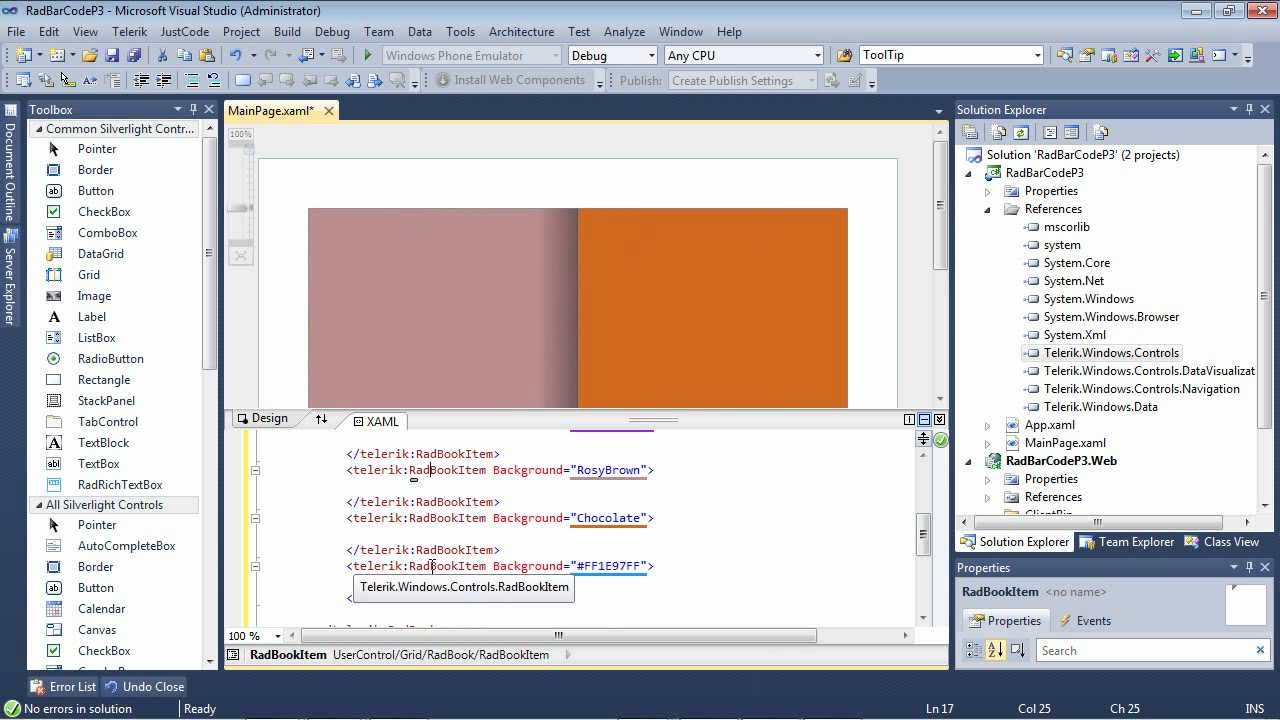Screen dimensions: 1280x720
Task: Click the Increase Indent icon
Action: coord(164,80)
